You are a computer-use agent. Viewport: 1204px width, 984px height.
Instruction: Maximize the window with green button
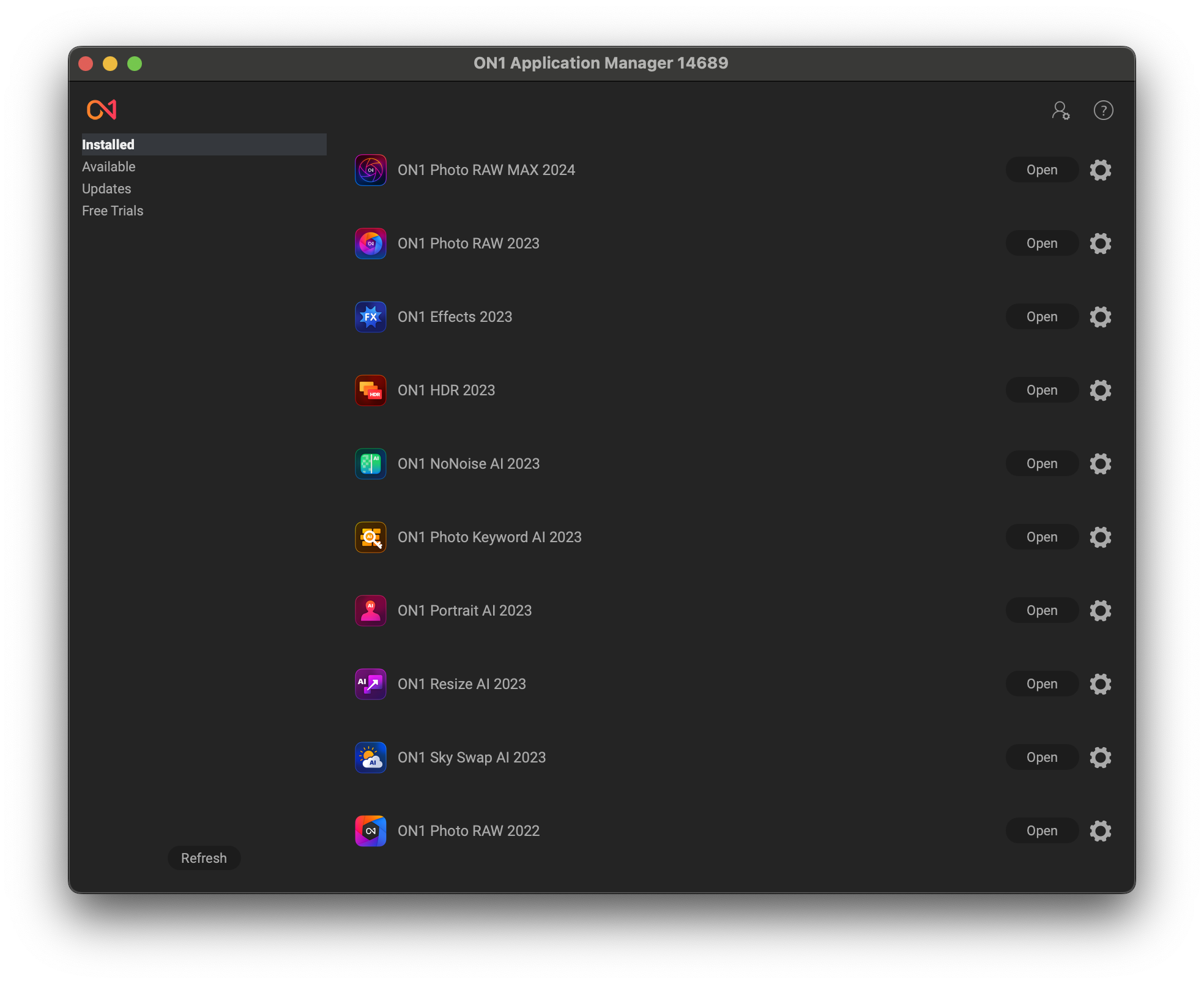click(135, 64)
